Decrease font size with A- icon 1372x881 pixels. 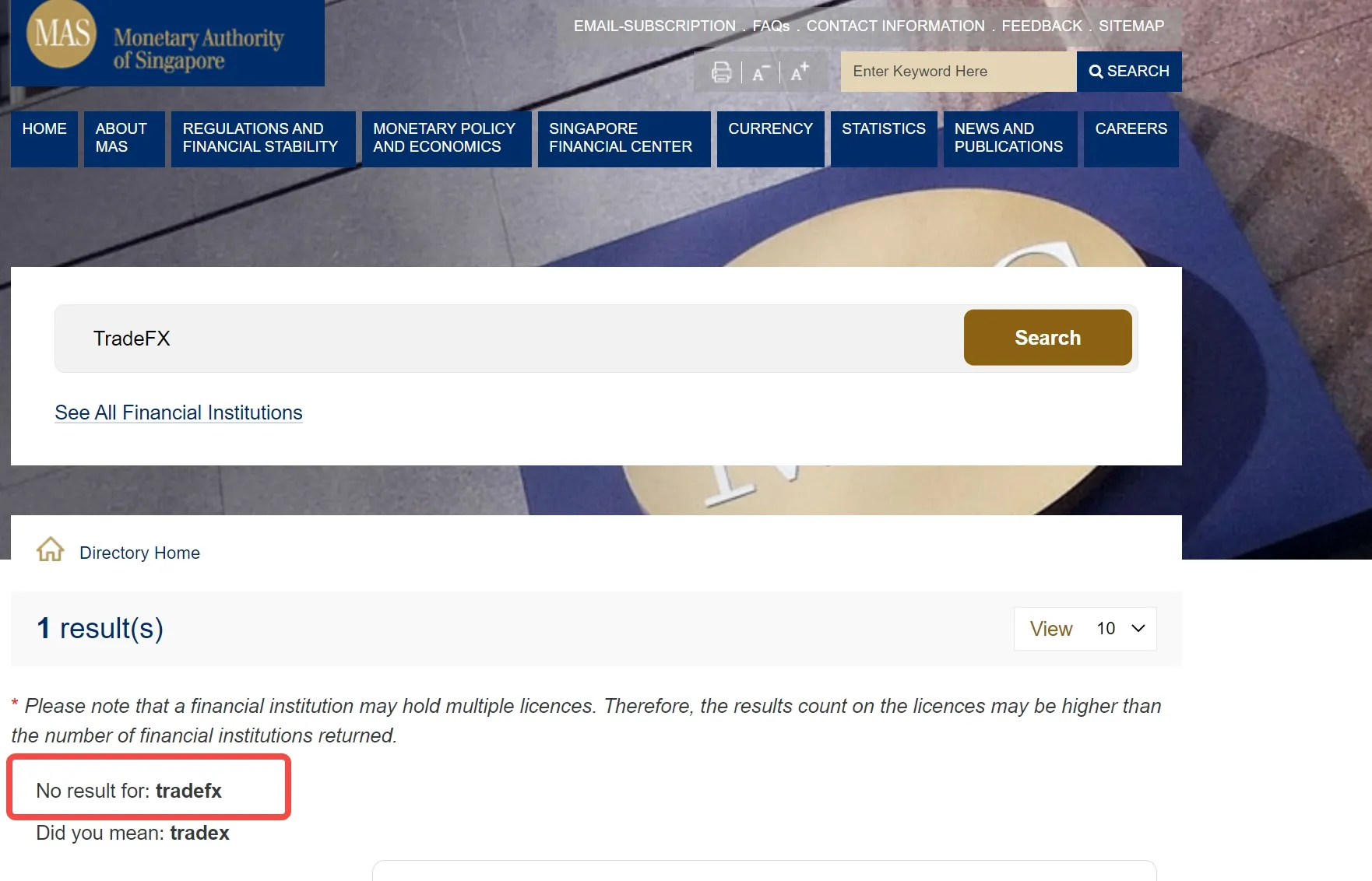761,72
